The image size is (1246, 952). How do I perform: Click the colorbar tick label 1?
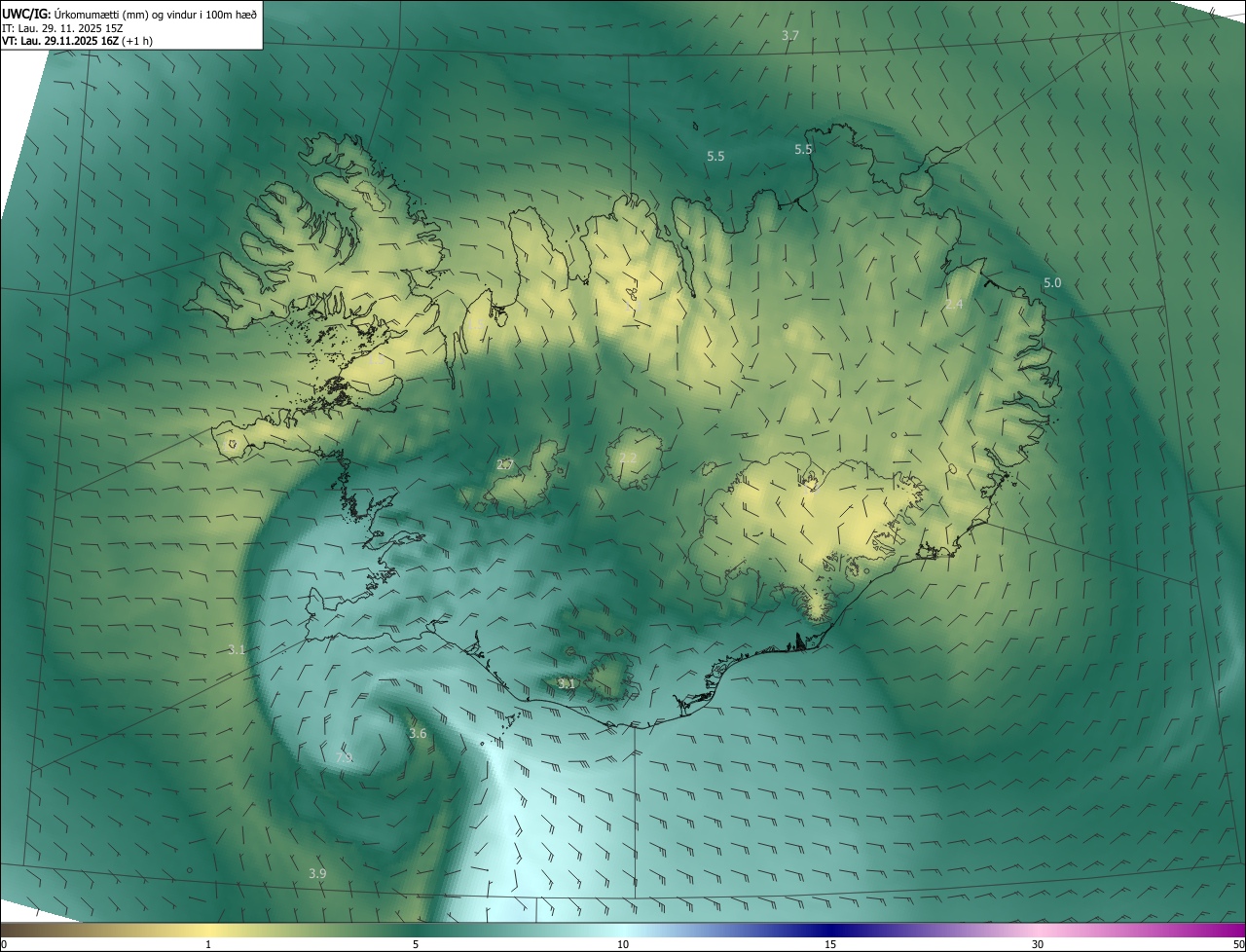click(208, 945)
